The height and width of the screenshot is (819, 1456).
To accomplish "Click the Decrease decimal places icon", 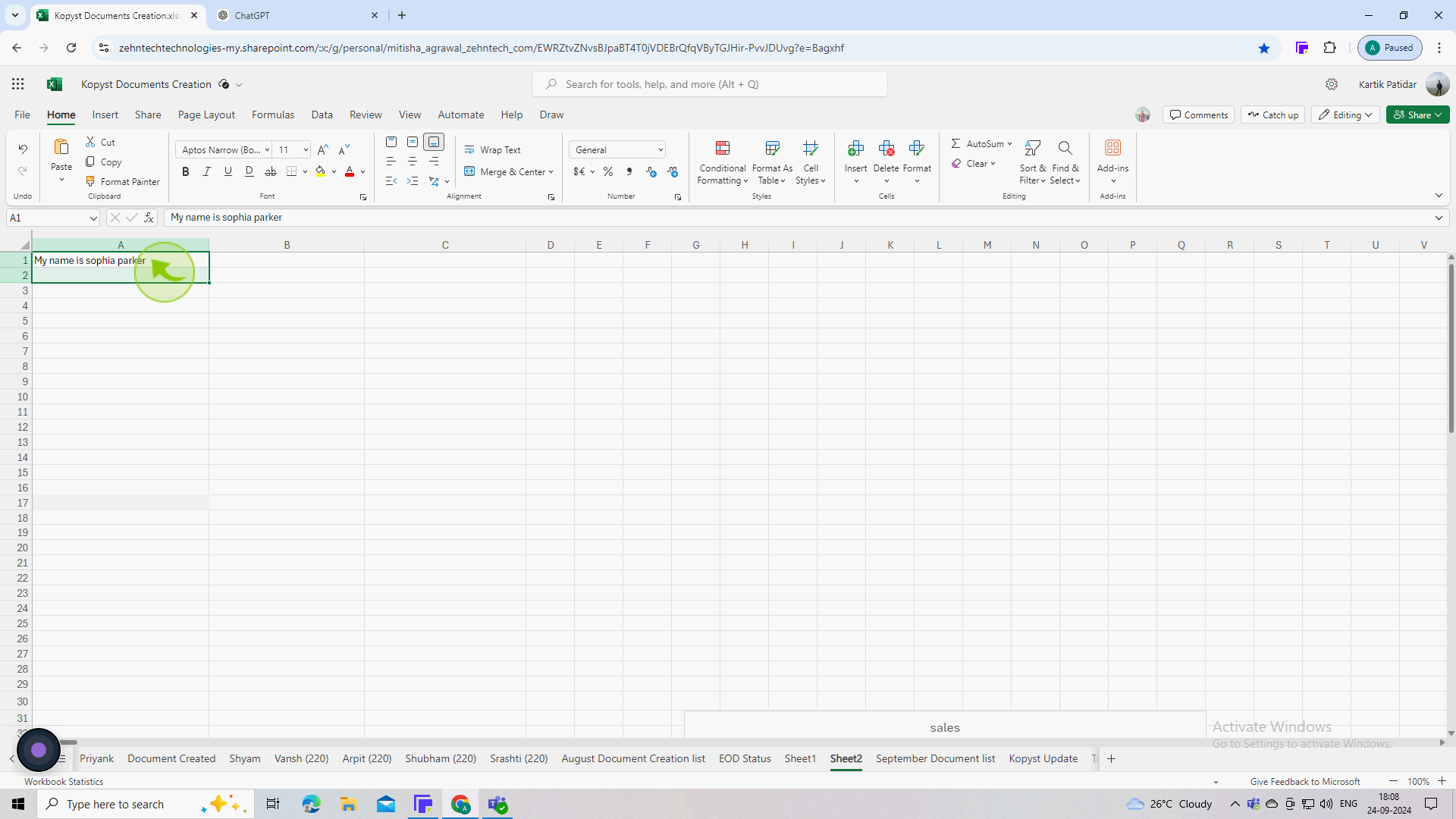I will tap(651, 171).
